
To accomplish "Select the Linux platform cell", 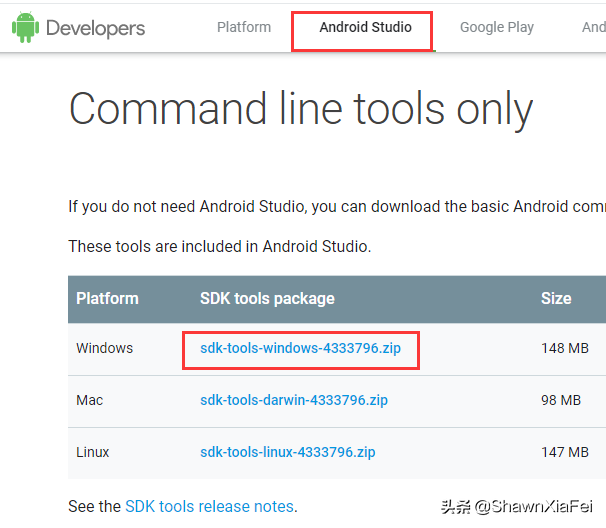I will tap(93, 452).
